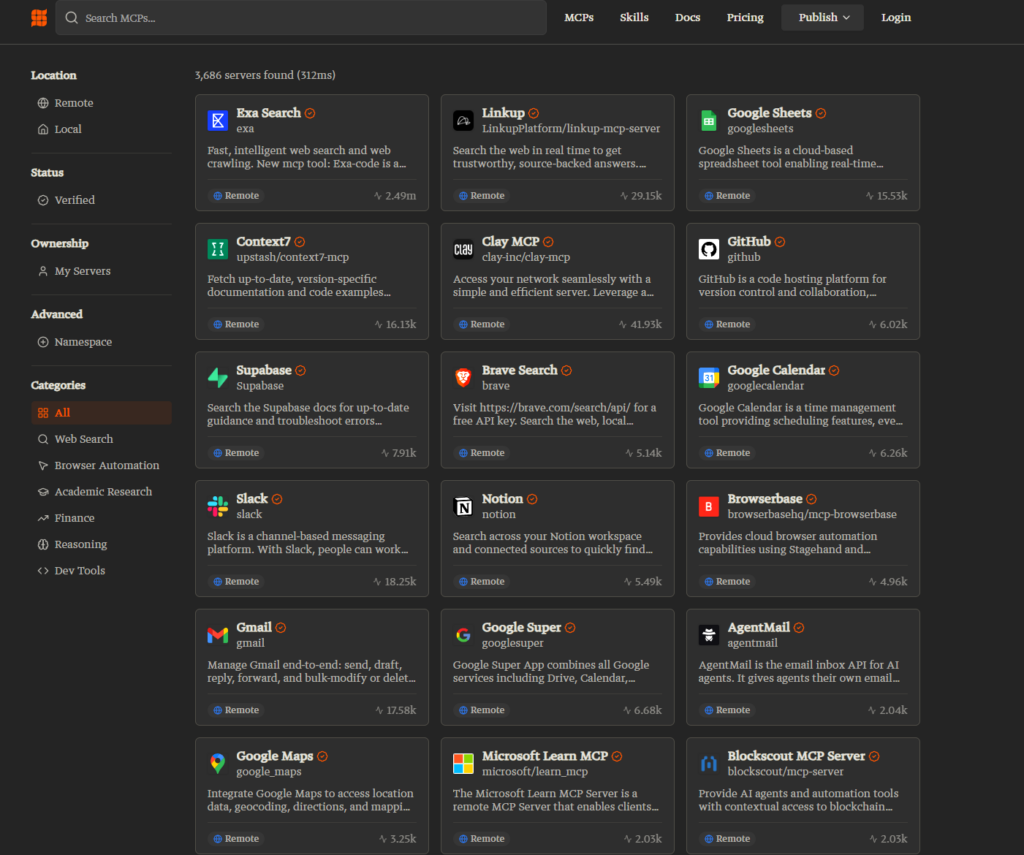Go to the Pricing page
The image size is (1024, 855).
[745, 18]
